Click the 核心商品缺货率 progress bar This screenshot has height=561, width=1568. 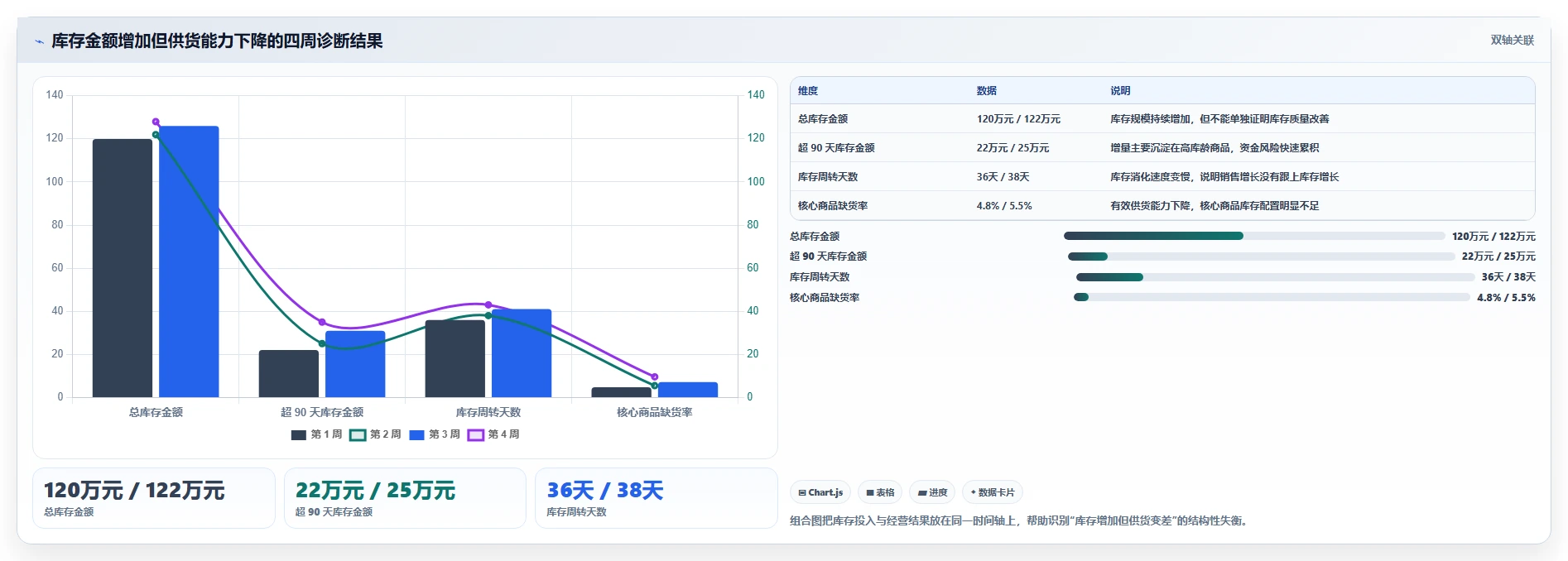(x=1272, y=297)
